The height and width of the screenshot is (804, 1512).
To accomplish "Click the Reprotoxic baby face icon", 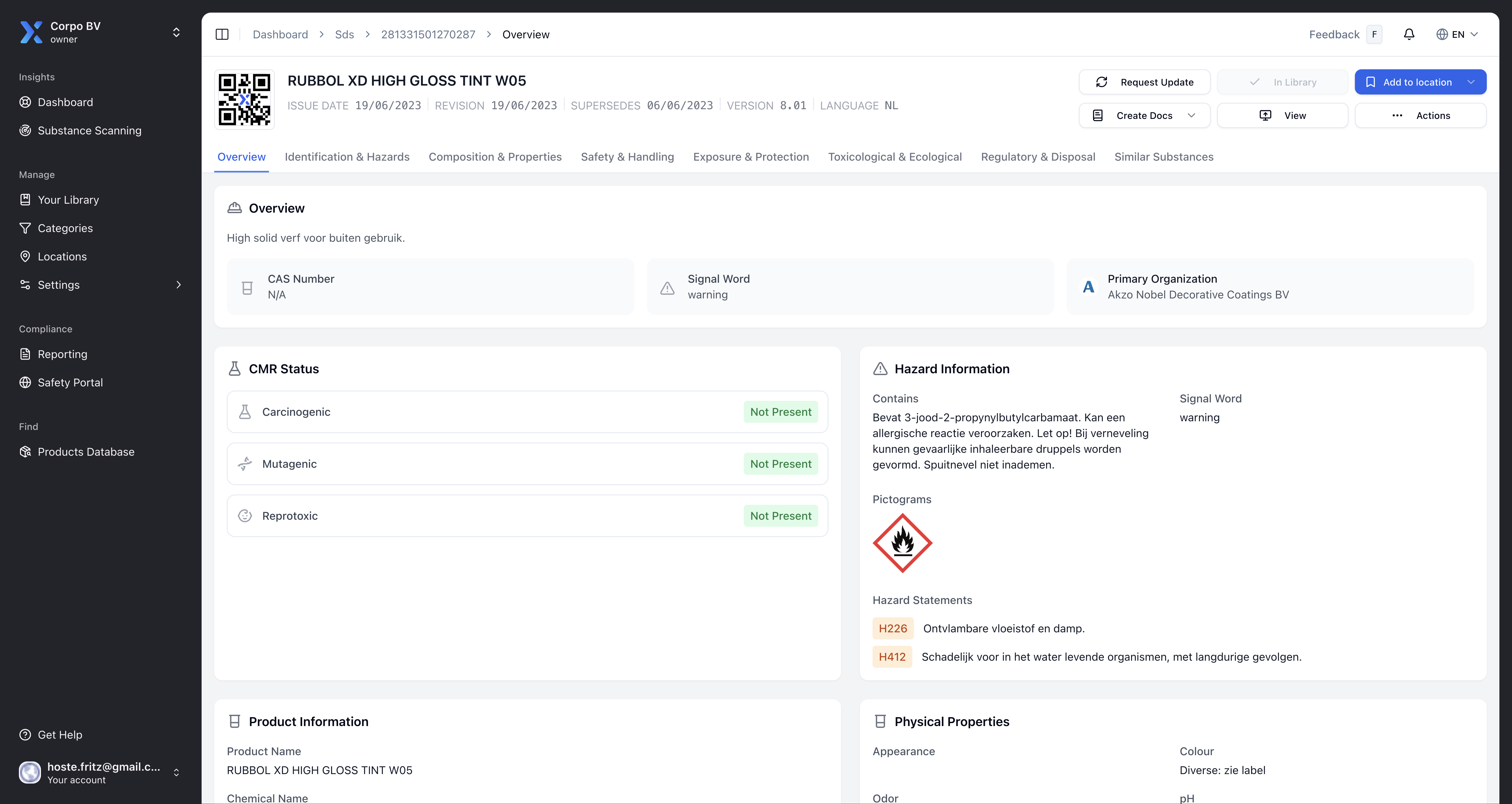I will pyautogui.click(x=245, y=516).
